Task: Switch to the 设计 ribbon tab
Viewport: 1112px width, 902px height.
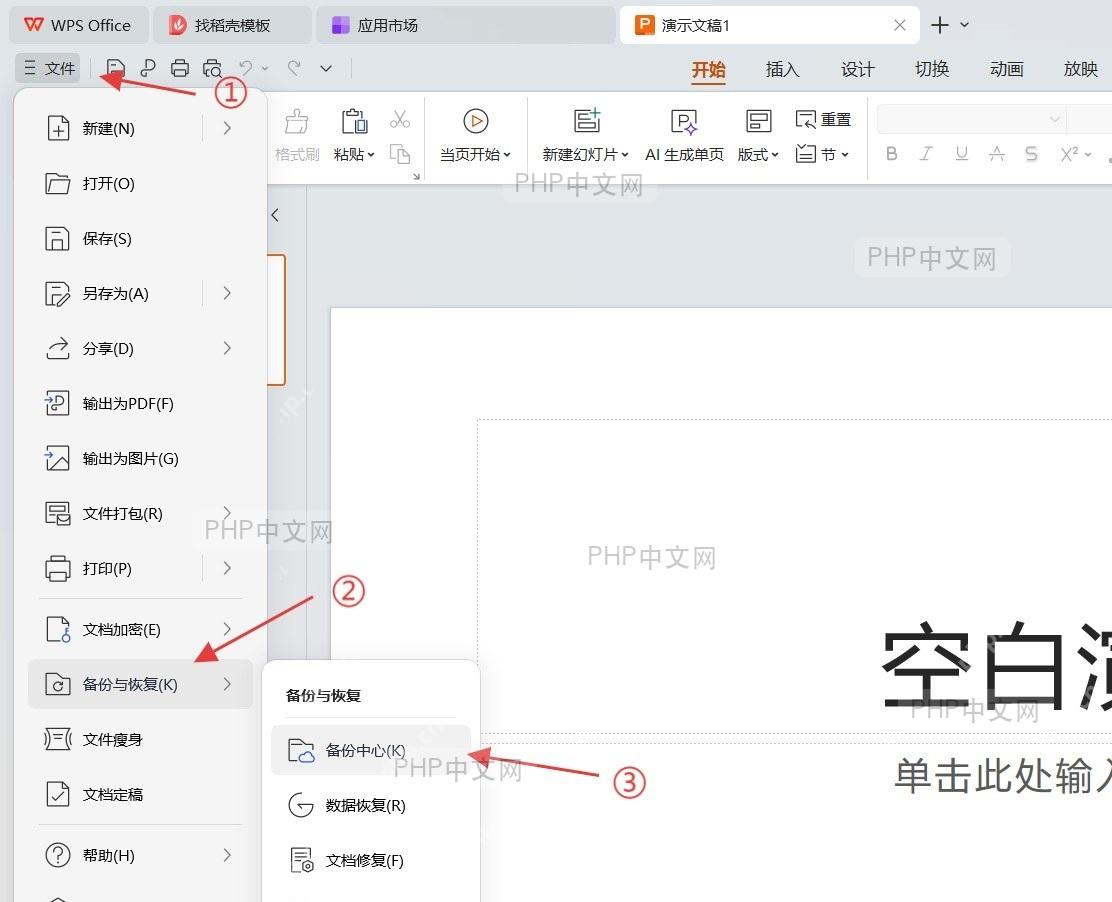Action: tap(857, 69)
